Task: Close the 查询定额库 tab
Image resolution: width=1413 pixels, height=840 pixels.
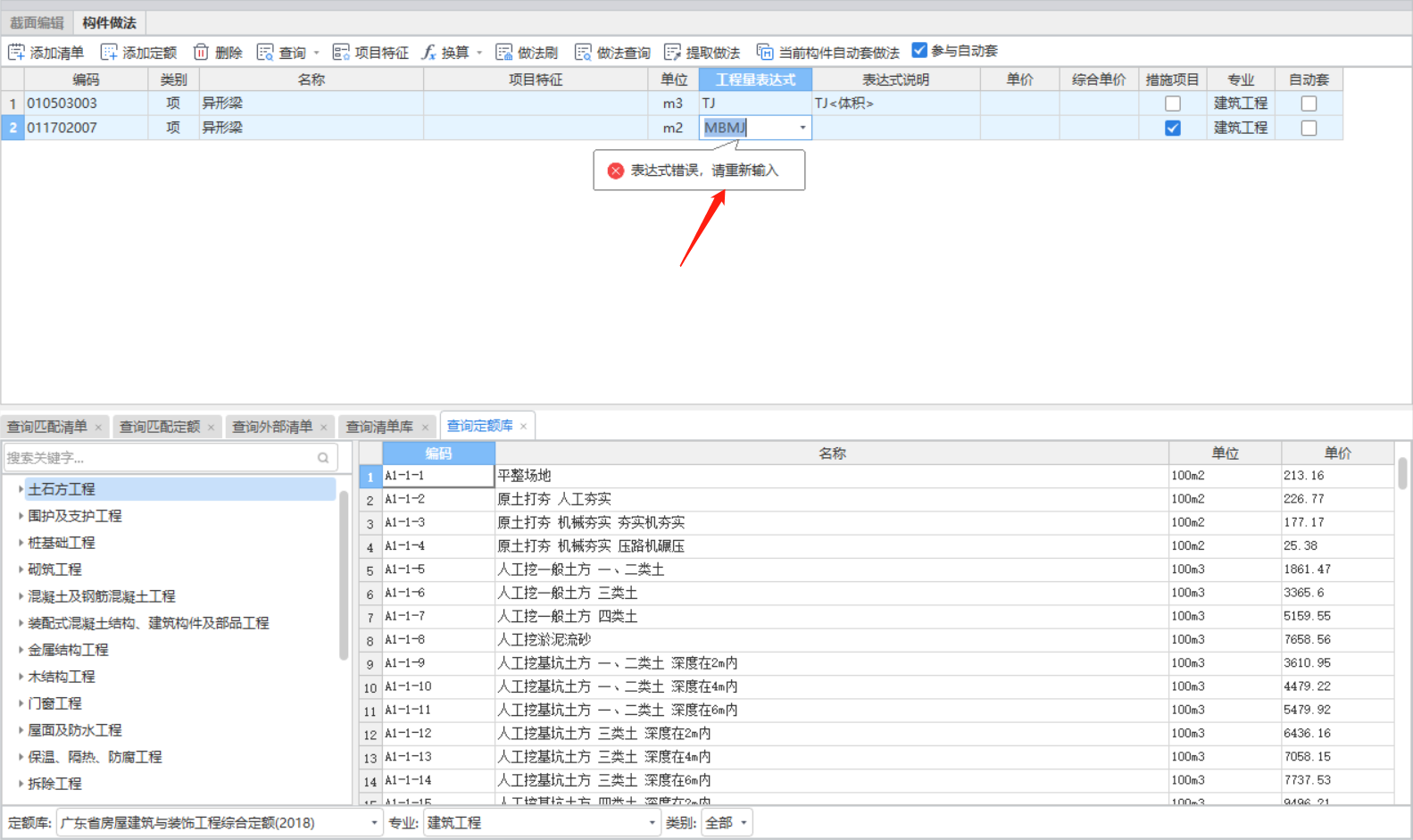Action: [x=523, y=427]
